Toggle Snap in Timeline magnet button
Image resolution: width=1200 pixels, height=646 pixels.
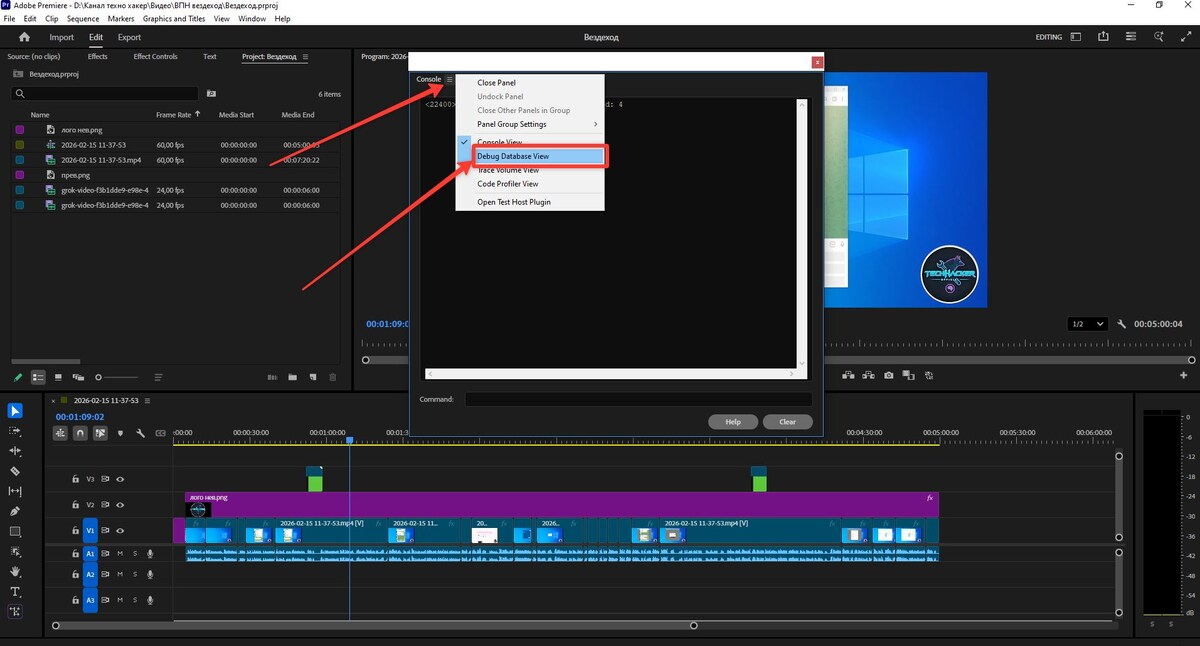tap(81, 433)
